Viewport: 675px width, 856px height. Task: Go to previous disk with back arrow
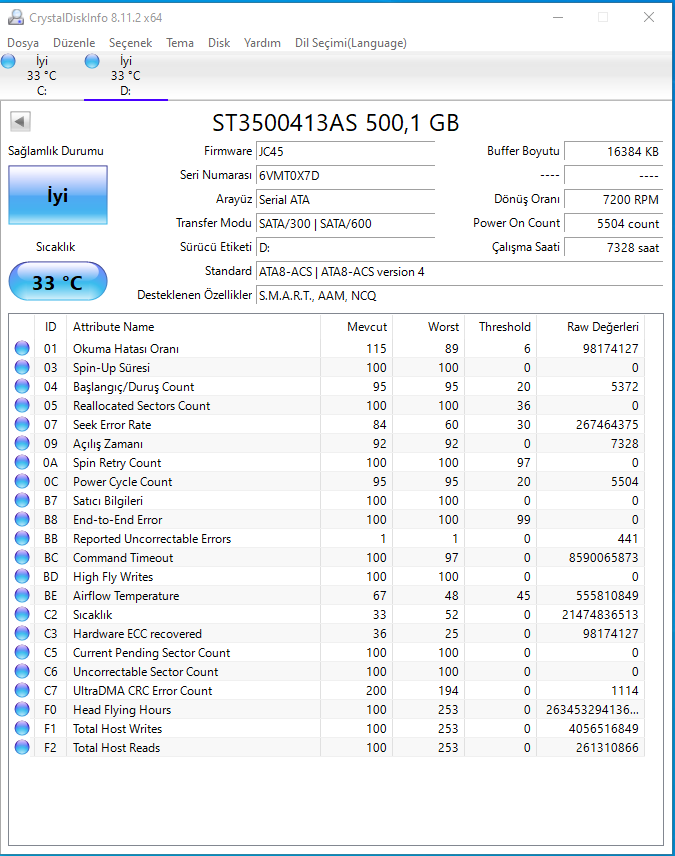(20, 121)
